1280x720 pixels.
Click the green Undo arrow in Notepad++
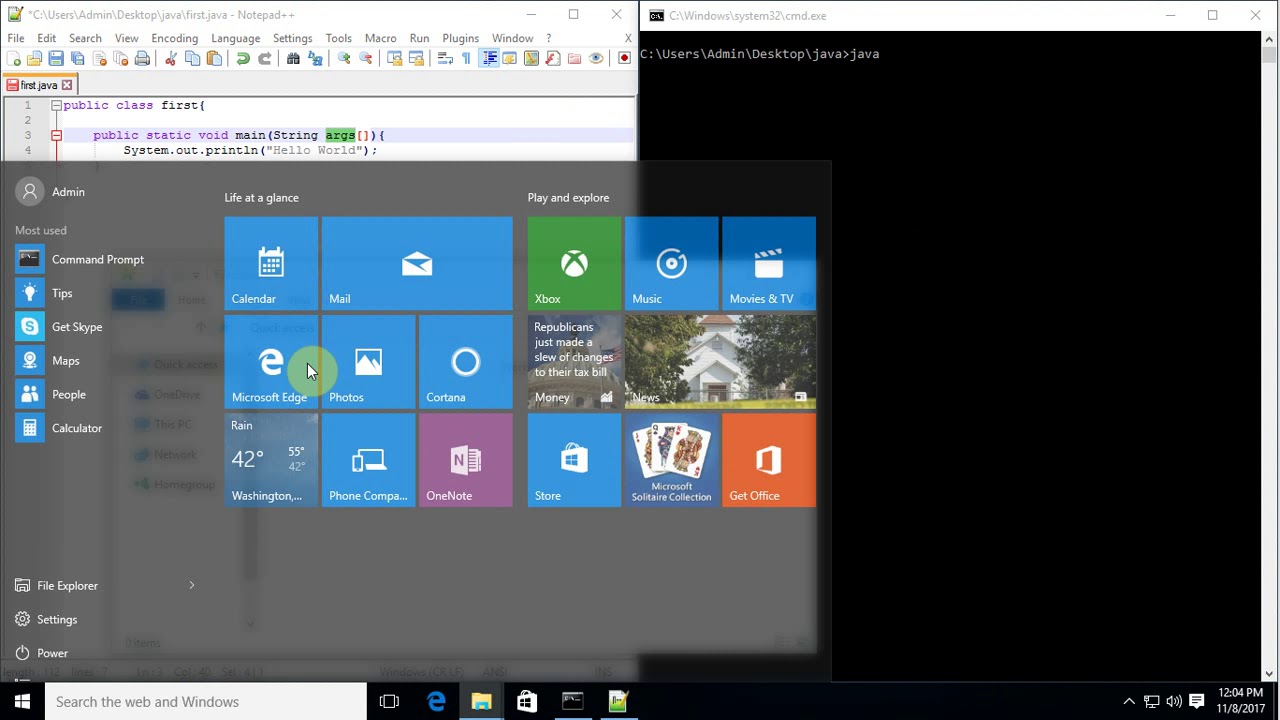point(243,59)
